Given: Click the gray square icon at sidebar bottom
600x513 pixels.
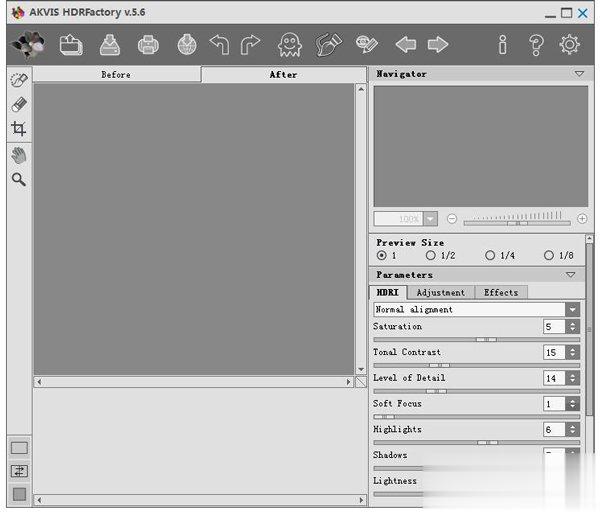Looking at the screenshot, I should click(x=20, y=494).
